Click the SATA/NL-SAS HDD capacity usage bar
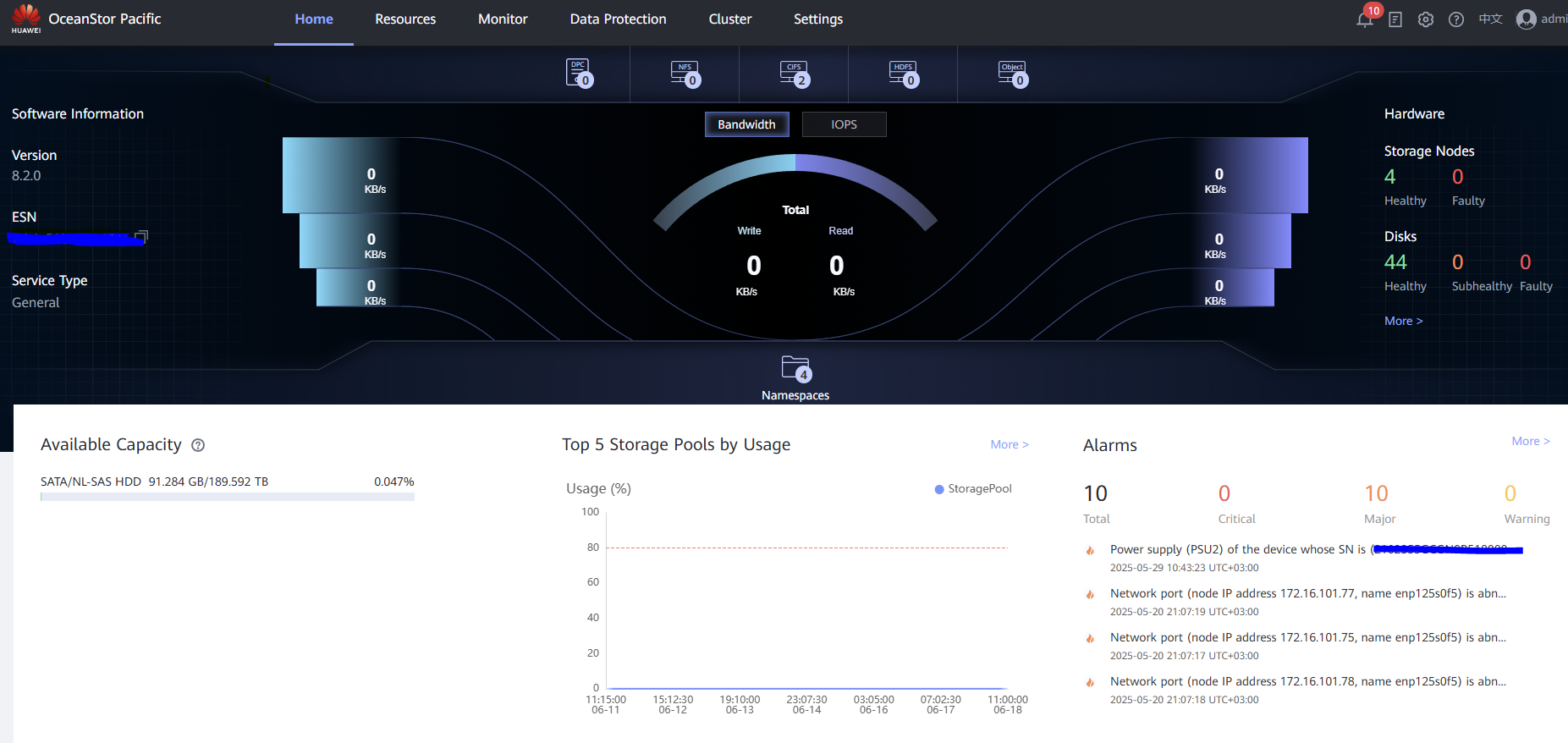 pyautogui.click(x=228, y=497)
